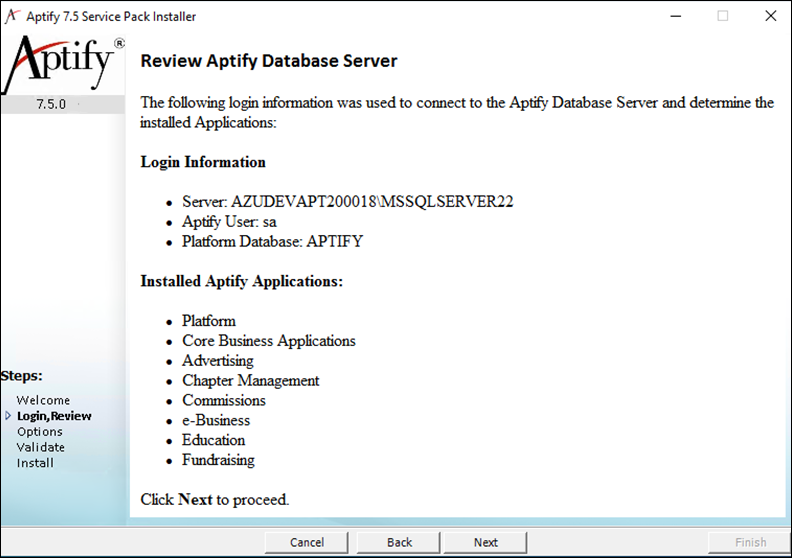Select the Validate step
Screen dimensions: 792x558
coord(40,447)
